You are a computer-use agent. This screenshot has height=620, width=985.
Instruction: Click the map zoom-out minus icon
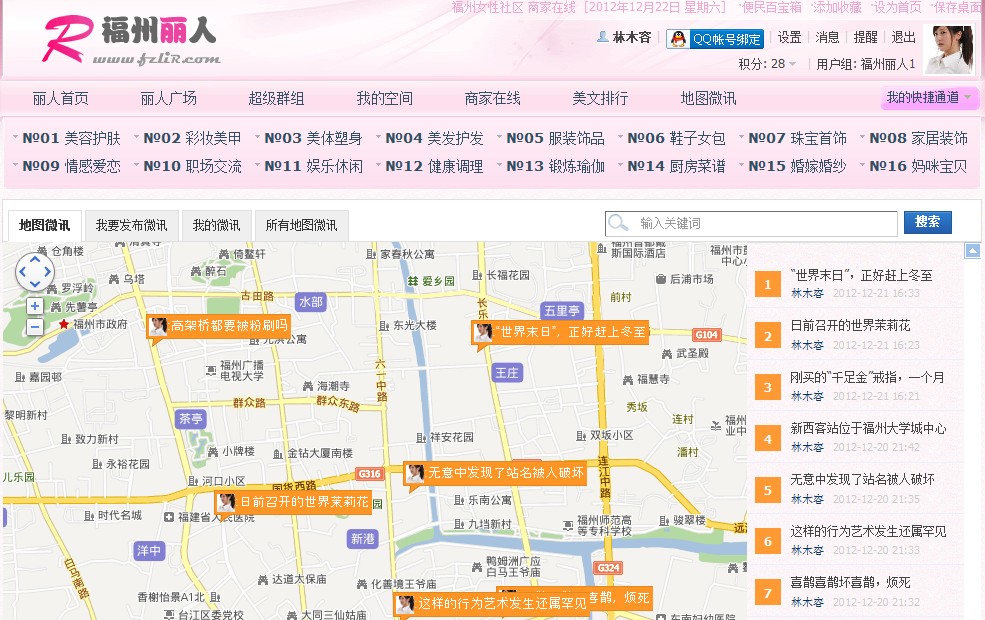[x=35, y=326]
